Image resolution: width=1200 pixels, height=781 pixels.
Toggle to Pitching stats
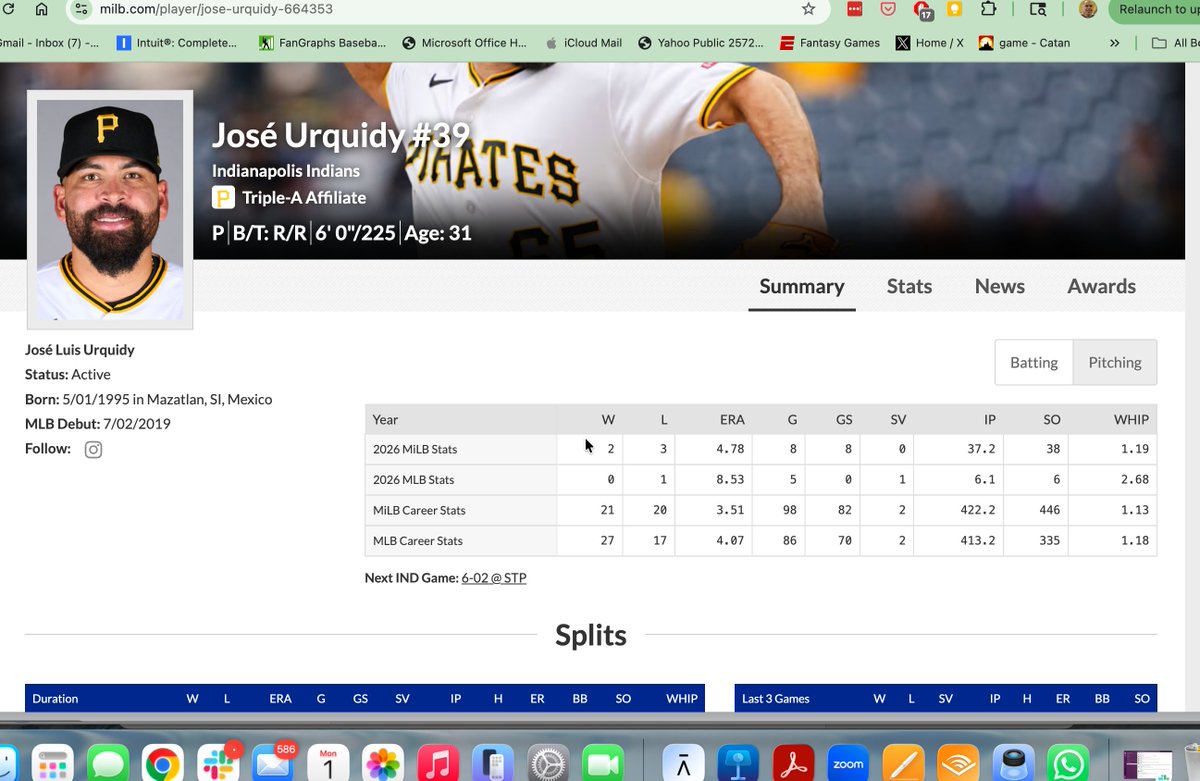(x=1115, y=362)
